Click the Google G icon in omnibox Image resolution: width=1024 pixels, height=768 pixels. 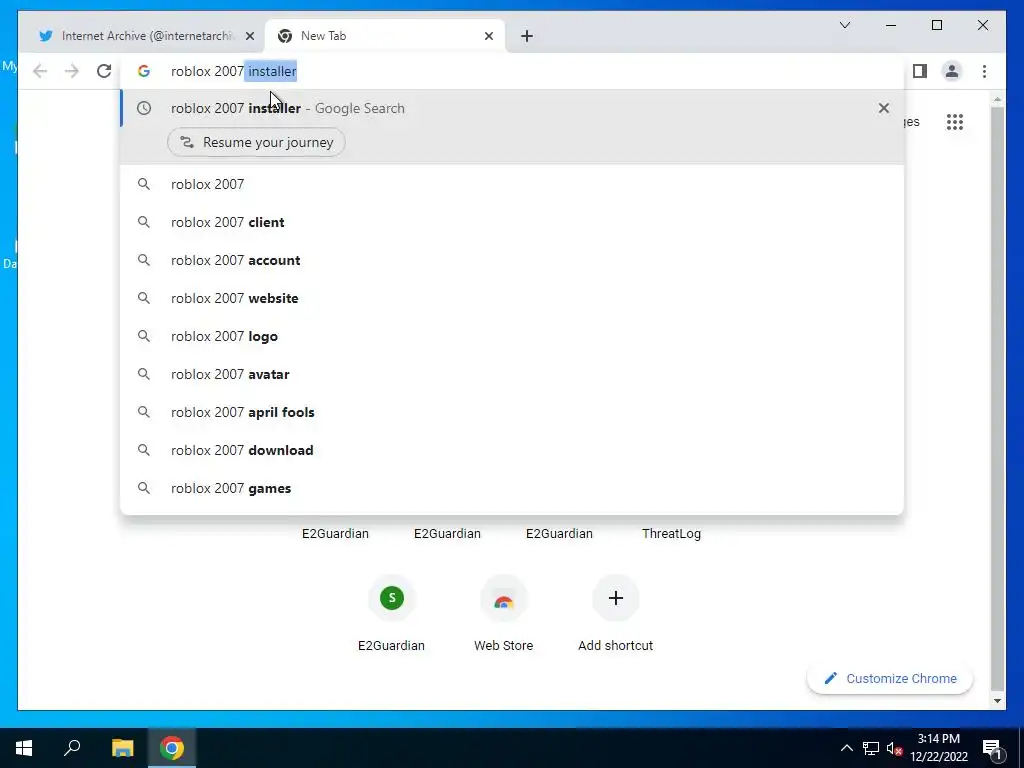144,71
